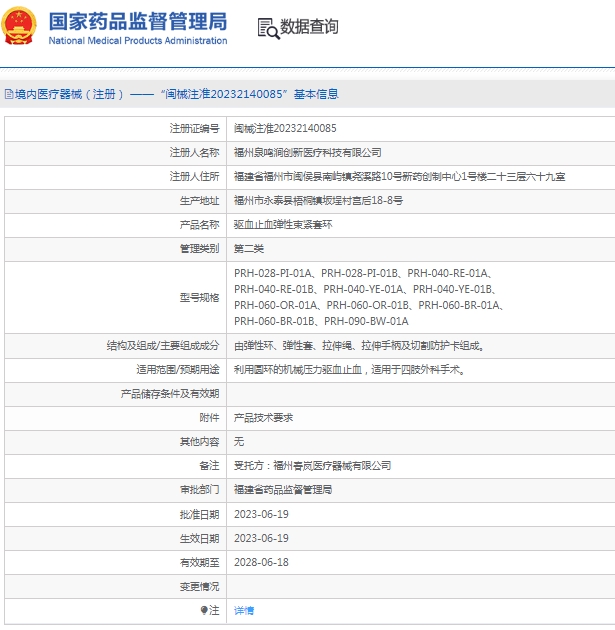Open the 详情 details link
Viewport: 615px width, 630px height.
pyautogui.click(x=244, y=610)
